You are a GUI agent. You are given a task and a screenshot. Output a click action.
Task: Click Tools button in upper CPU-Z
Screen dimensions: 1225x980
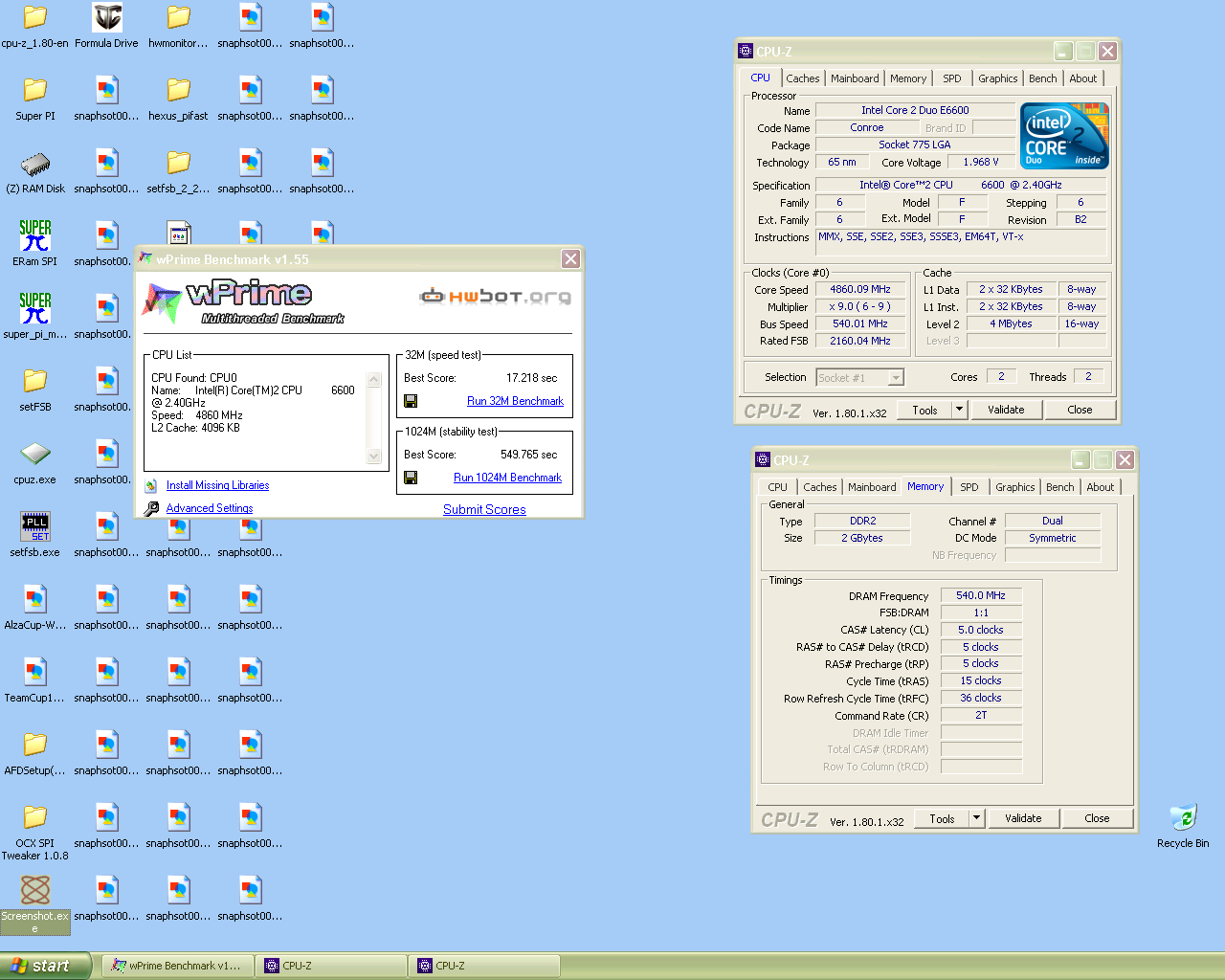925,410
